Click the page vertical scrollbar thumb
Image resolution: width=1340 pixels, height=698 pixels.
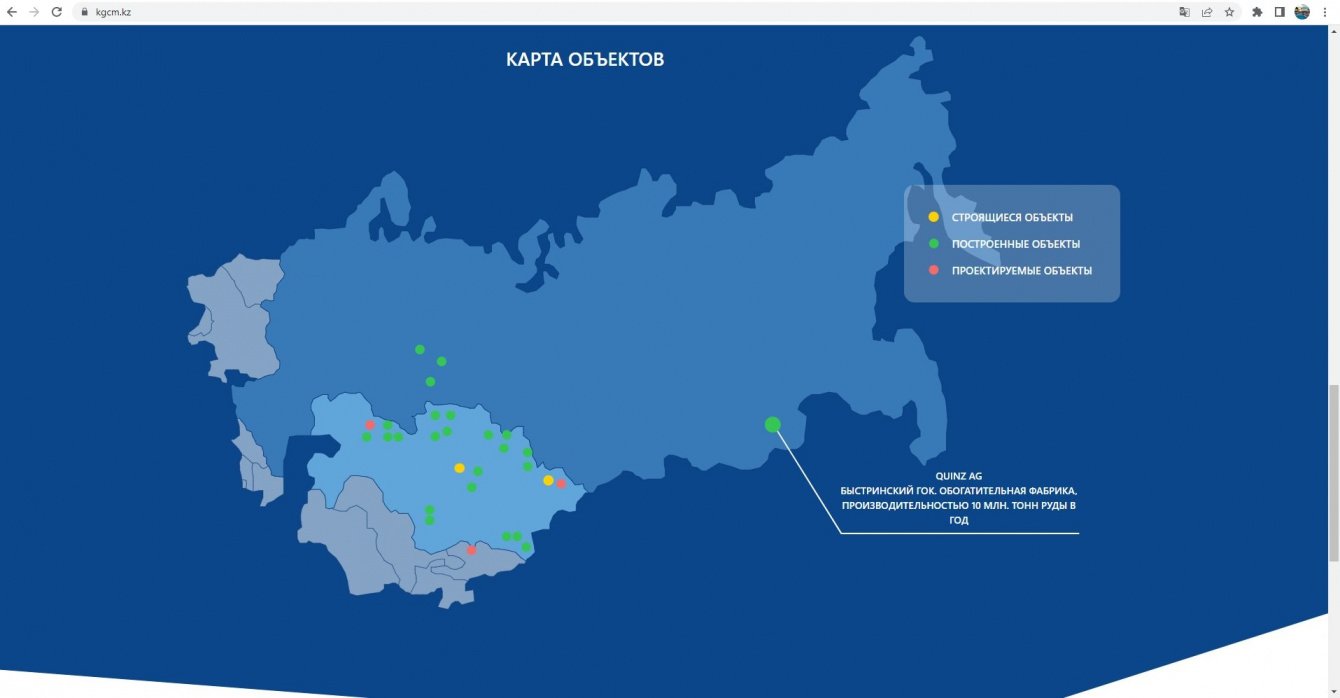point(1334,474)
